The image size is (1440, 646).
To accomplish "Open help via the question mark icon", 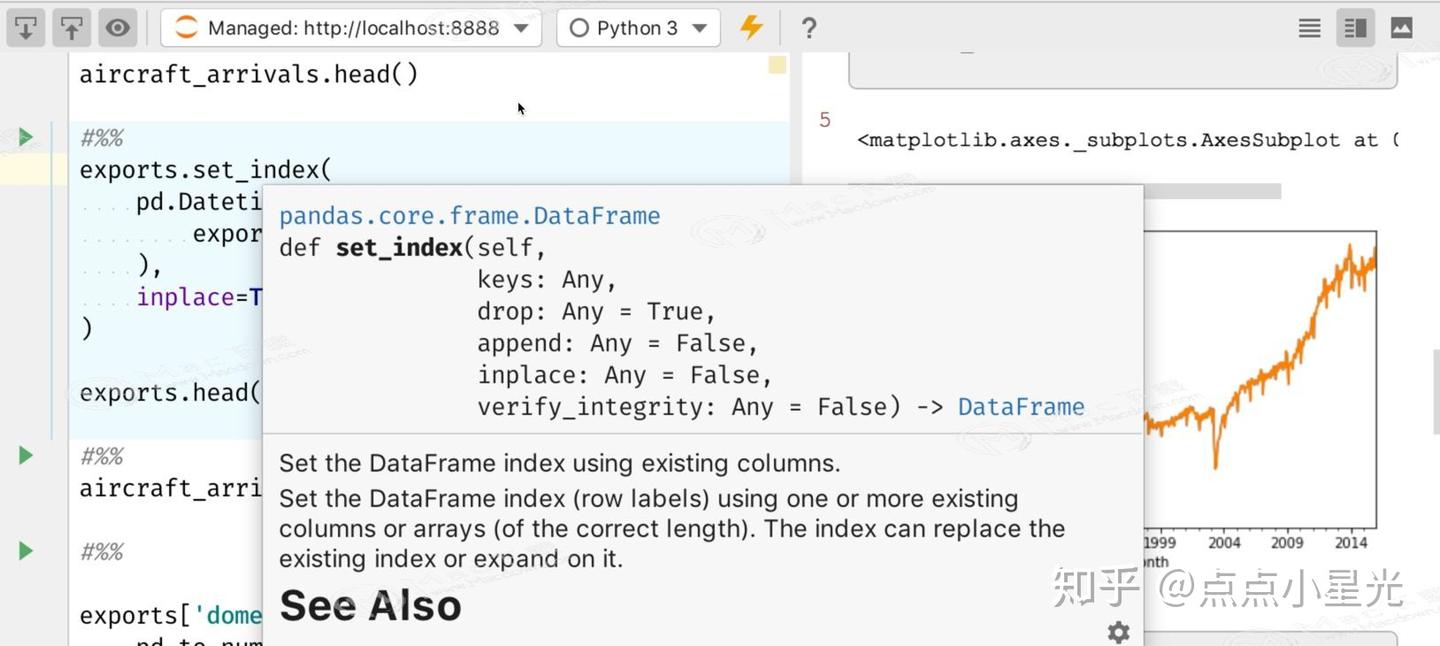I will coord(808,27).
